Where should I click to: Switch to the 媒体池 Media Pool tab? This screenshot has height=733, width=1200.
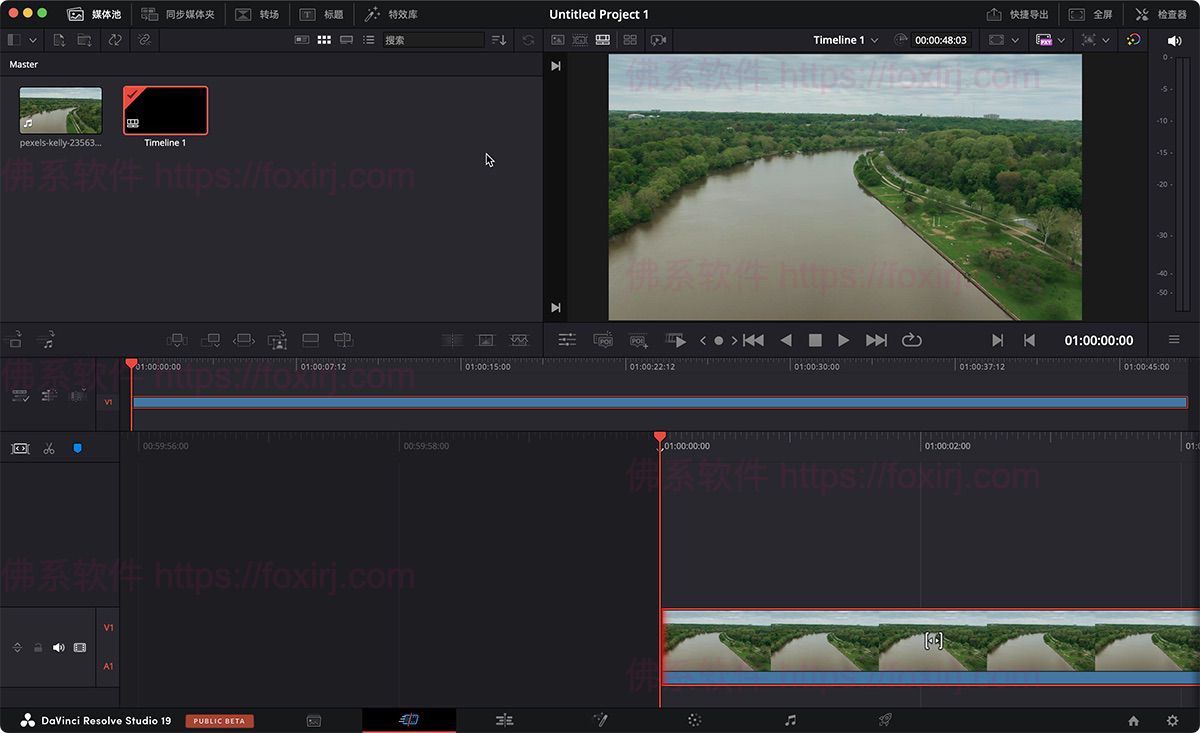90,14
